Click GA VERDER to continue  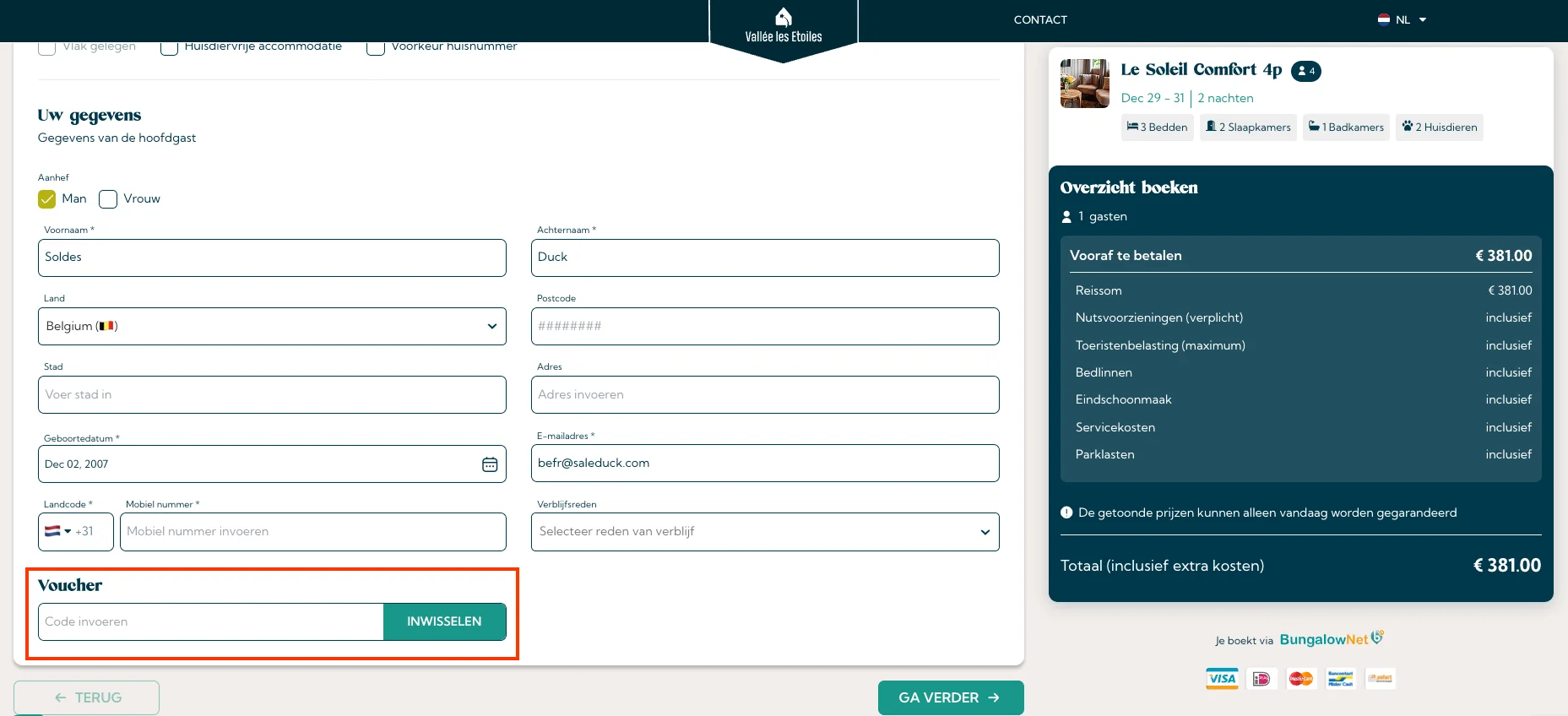tap(950, 697)
